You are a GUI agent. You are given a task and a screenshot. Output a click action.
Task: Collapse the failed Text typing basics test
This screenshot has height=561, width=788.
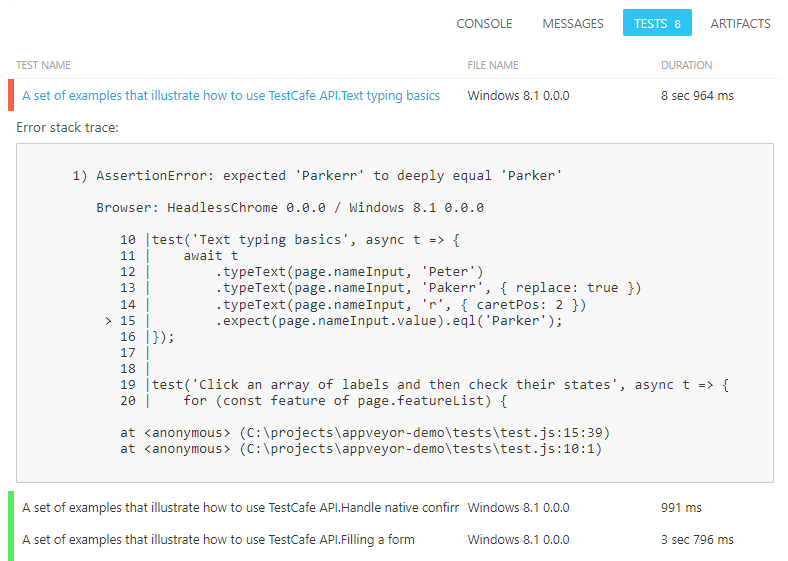pos(231,96)
